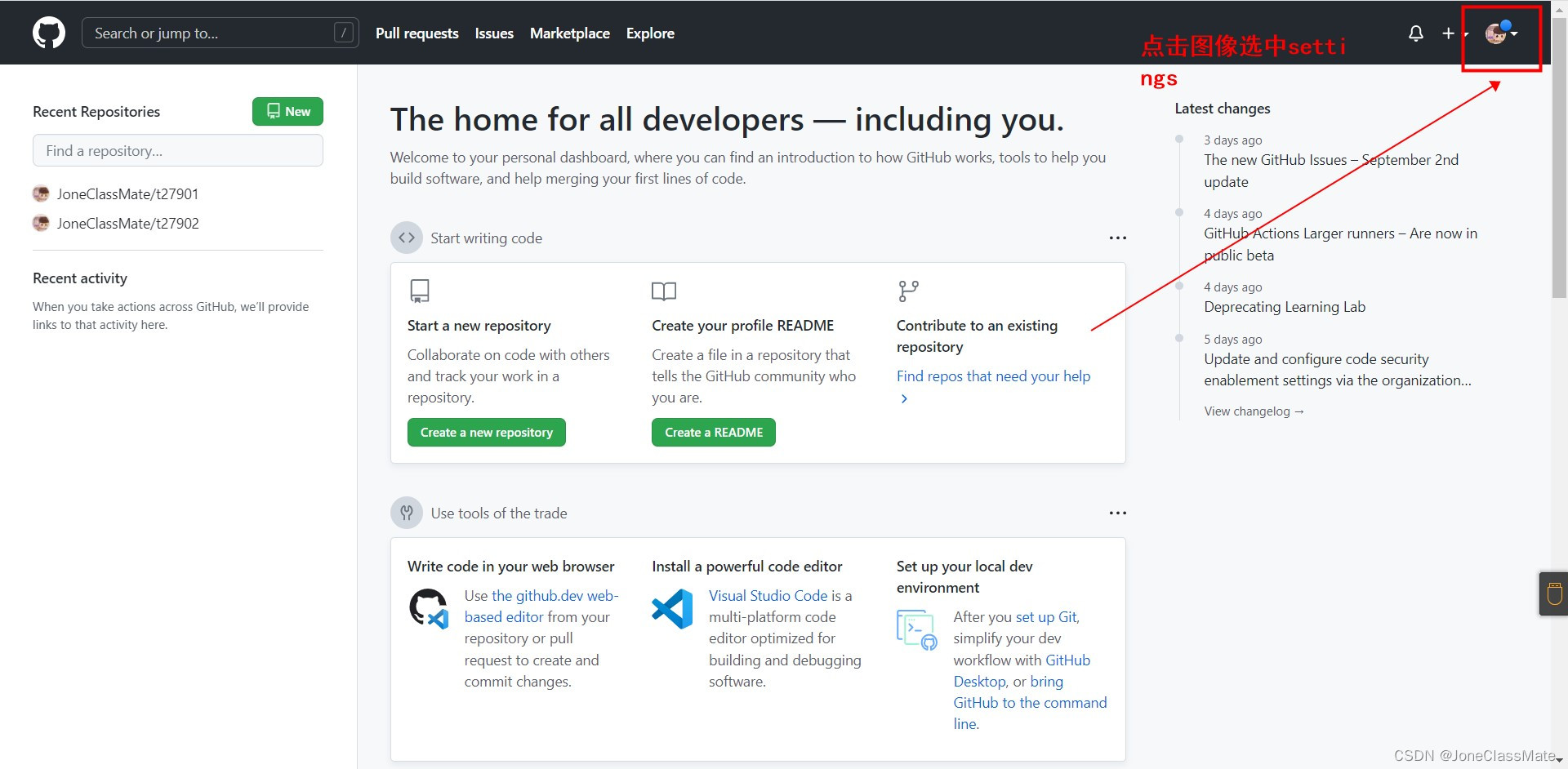Open the user avatar menu
Screen dimensions: 1568x769
tap(1501, 33)
